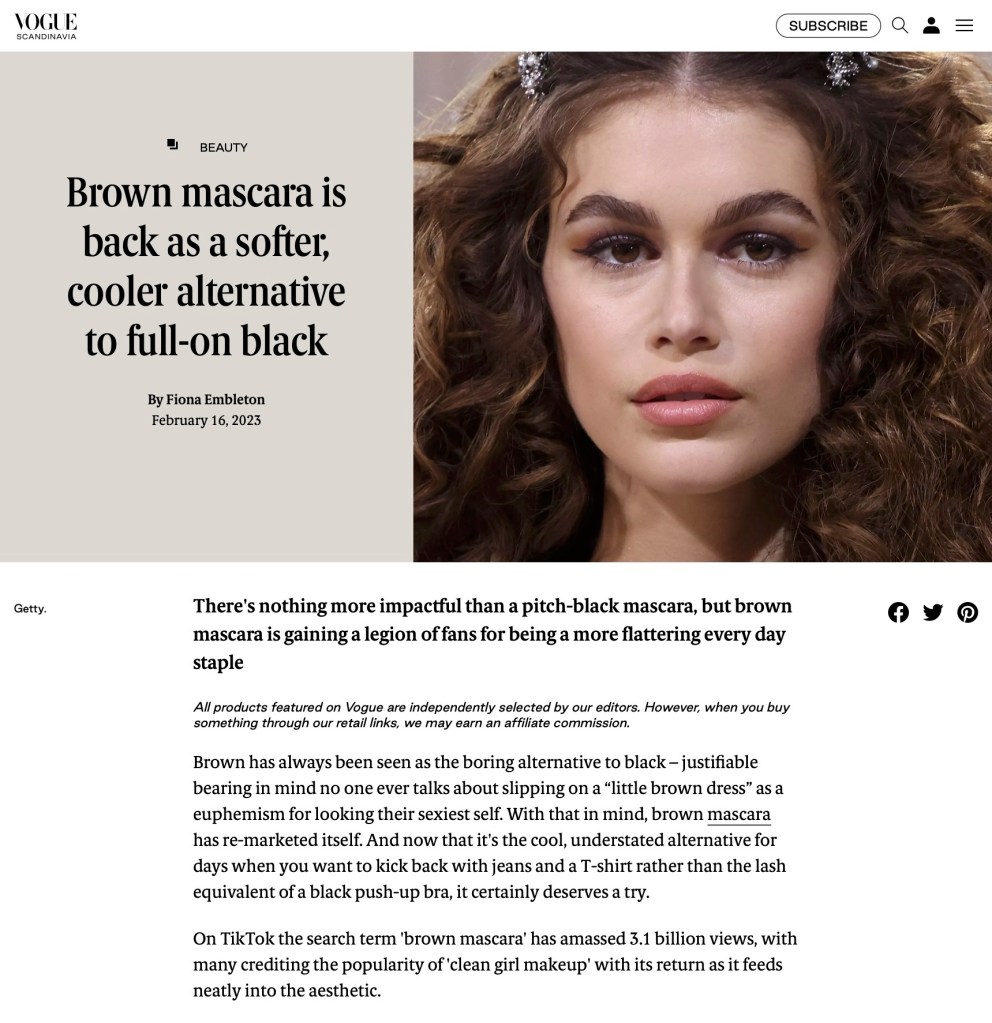The image size is (992, 1023).
Task: Click the article headline text
Action: pos(206,267)
